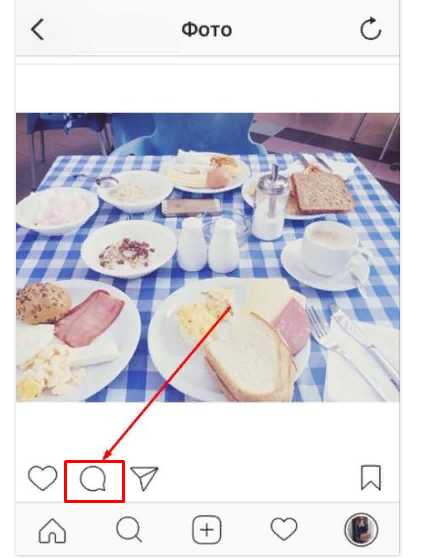Screen dimensions: 429x558
Task: Open the Search tab magnifier
Action: (x=129, y=530)
